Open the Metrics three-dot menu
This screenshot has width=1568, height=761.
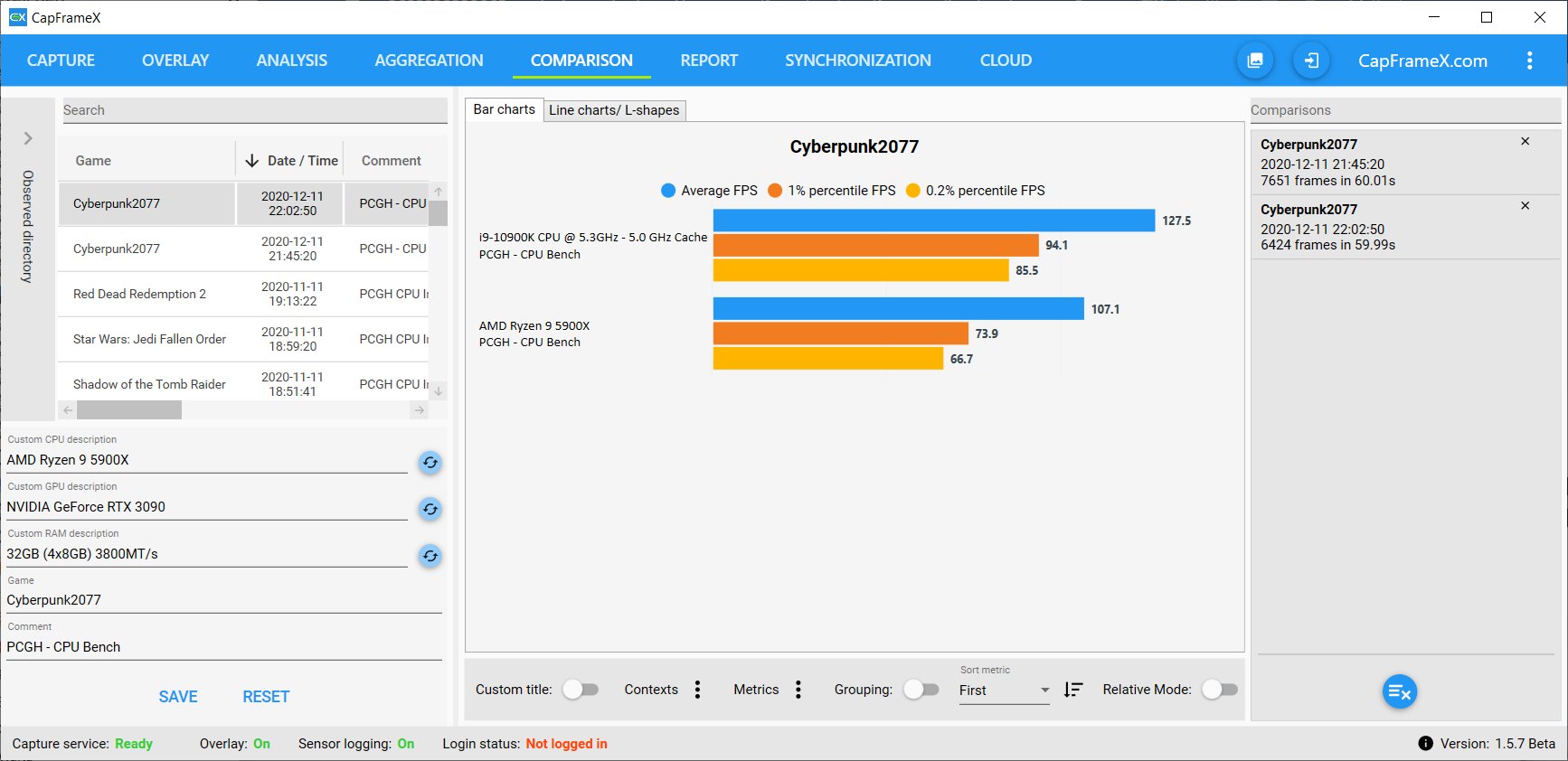point(798,690)
